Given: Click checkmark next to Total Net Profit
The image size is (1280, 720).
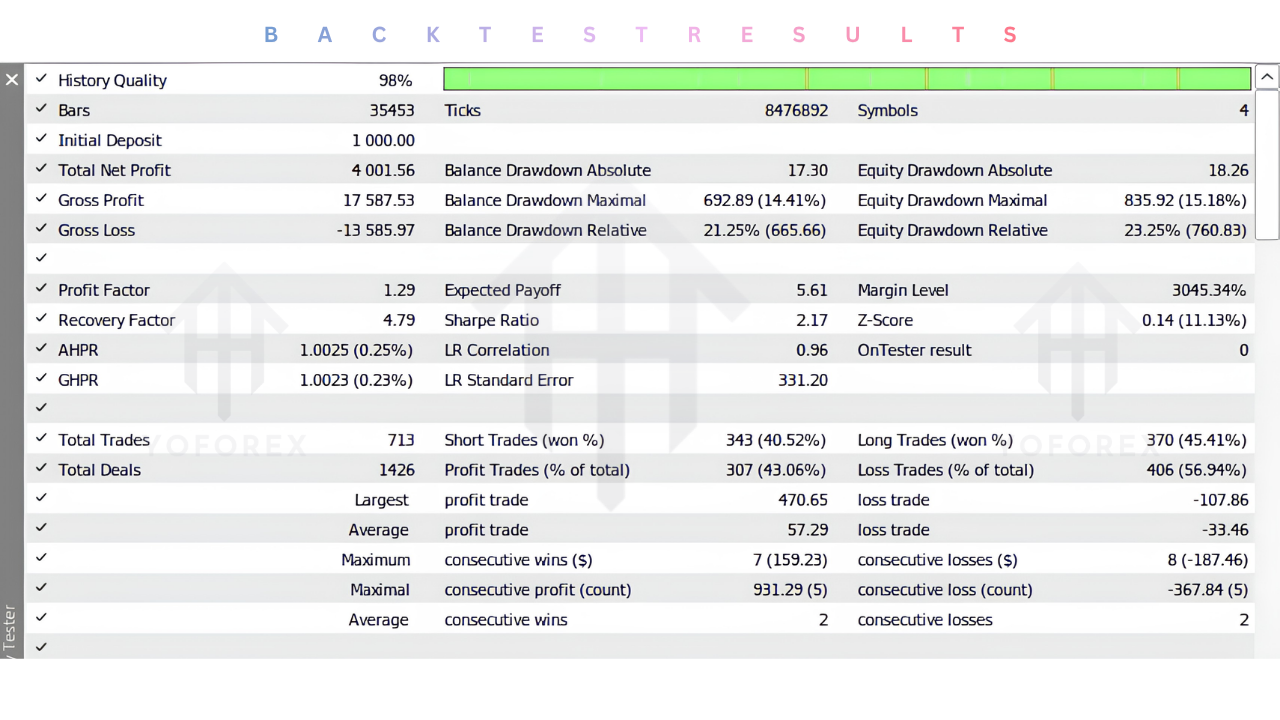Looking at the screenshot, I should pos(41,168).
